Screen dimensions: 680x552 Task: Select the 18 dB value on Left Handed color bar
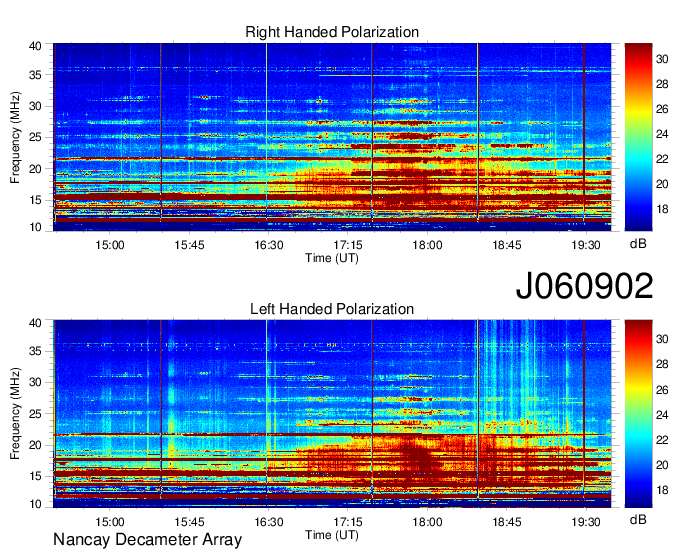pyautogui.click(x=662, y=490)
